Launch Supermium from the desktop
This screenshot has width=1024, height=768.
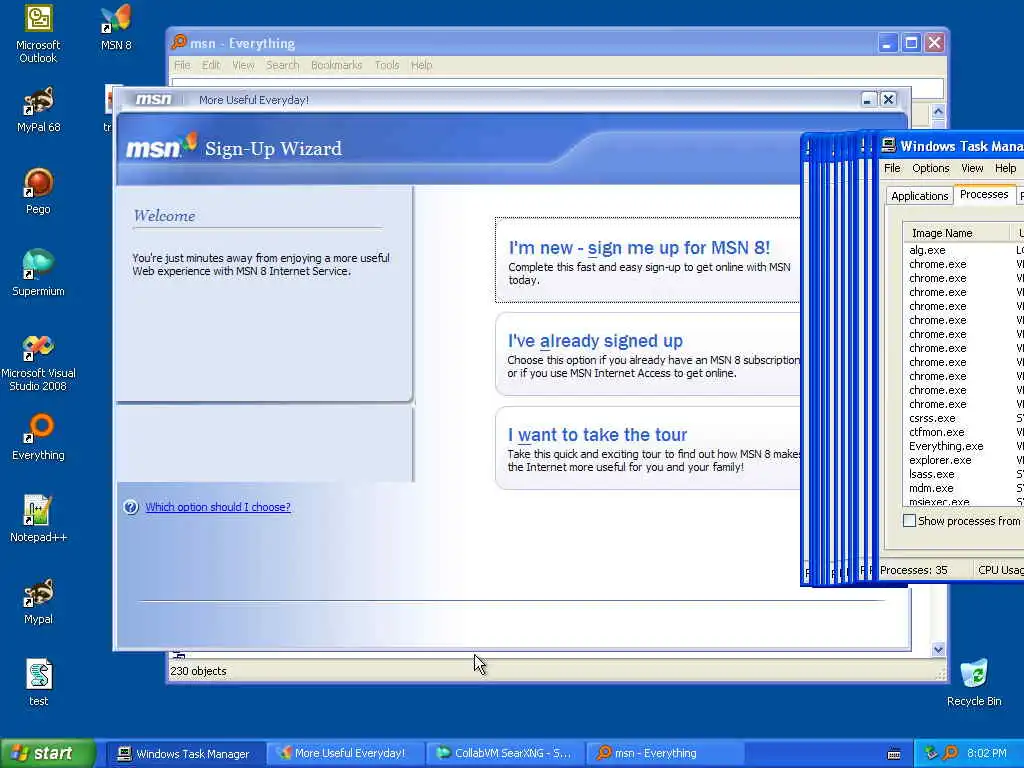click(x=38, y=273)
